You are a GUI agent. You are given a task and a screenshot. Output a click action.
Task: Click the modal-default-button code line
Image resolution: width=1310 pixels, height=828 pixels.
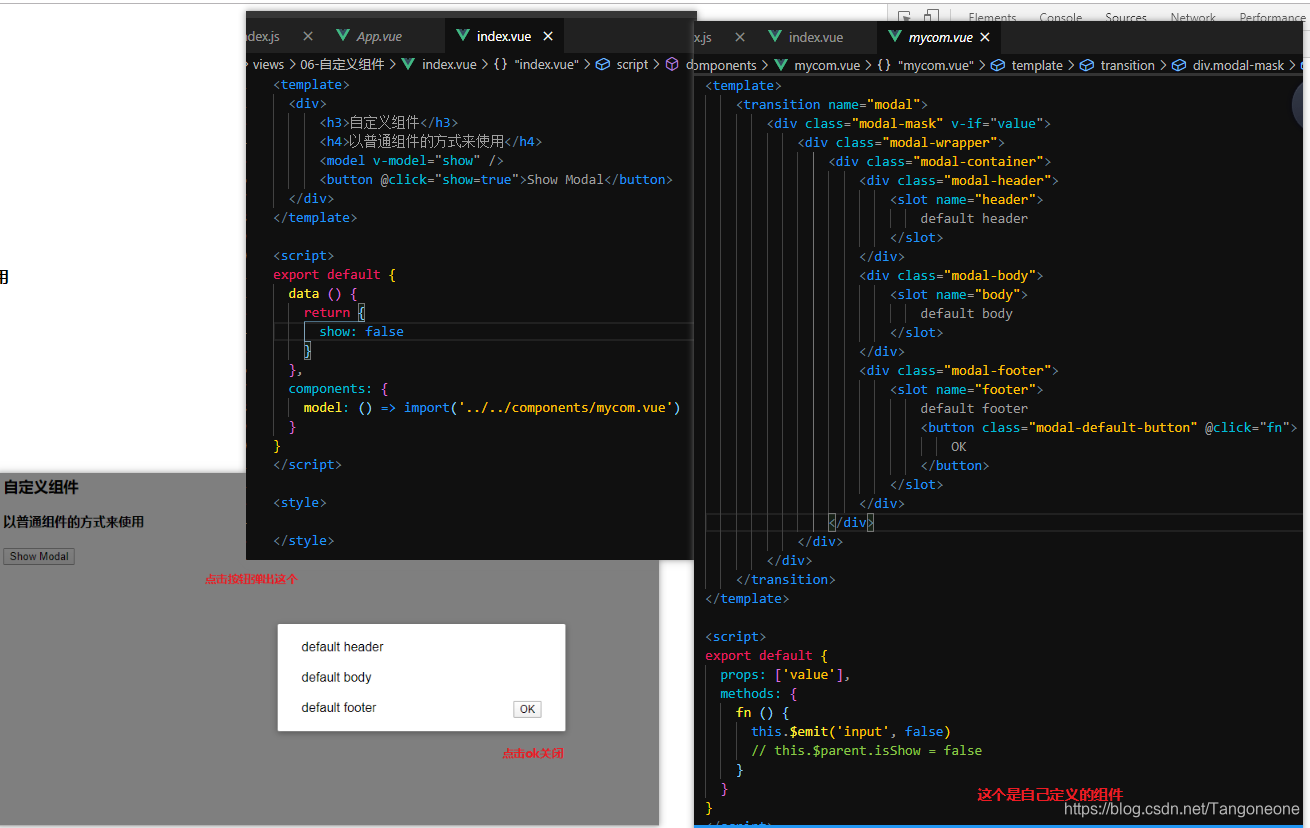tap(1109, 427)
